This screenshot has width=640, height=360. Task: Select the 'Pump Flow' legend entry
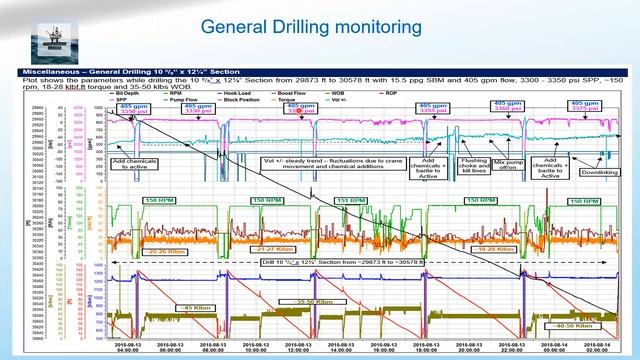point(180,100)
